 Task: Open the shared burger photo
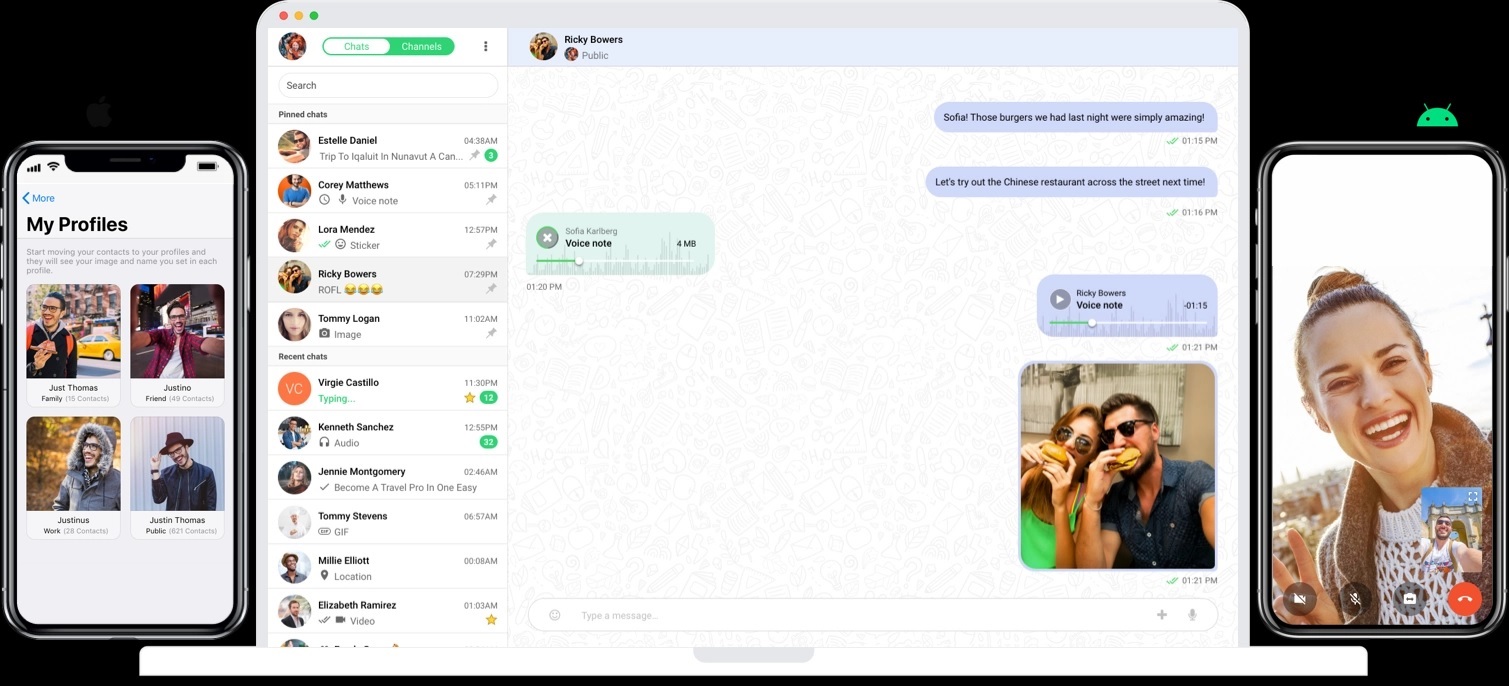1117,466
